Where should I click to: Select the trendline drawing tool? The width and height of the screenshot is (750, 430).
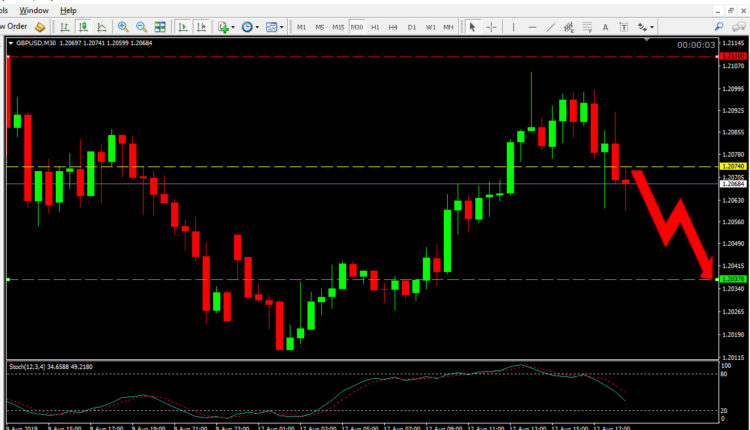point(551,27)
